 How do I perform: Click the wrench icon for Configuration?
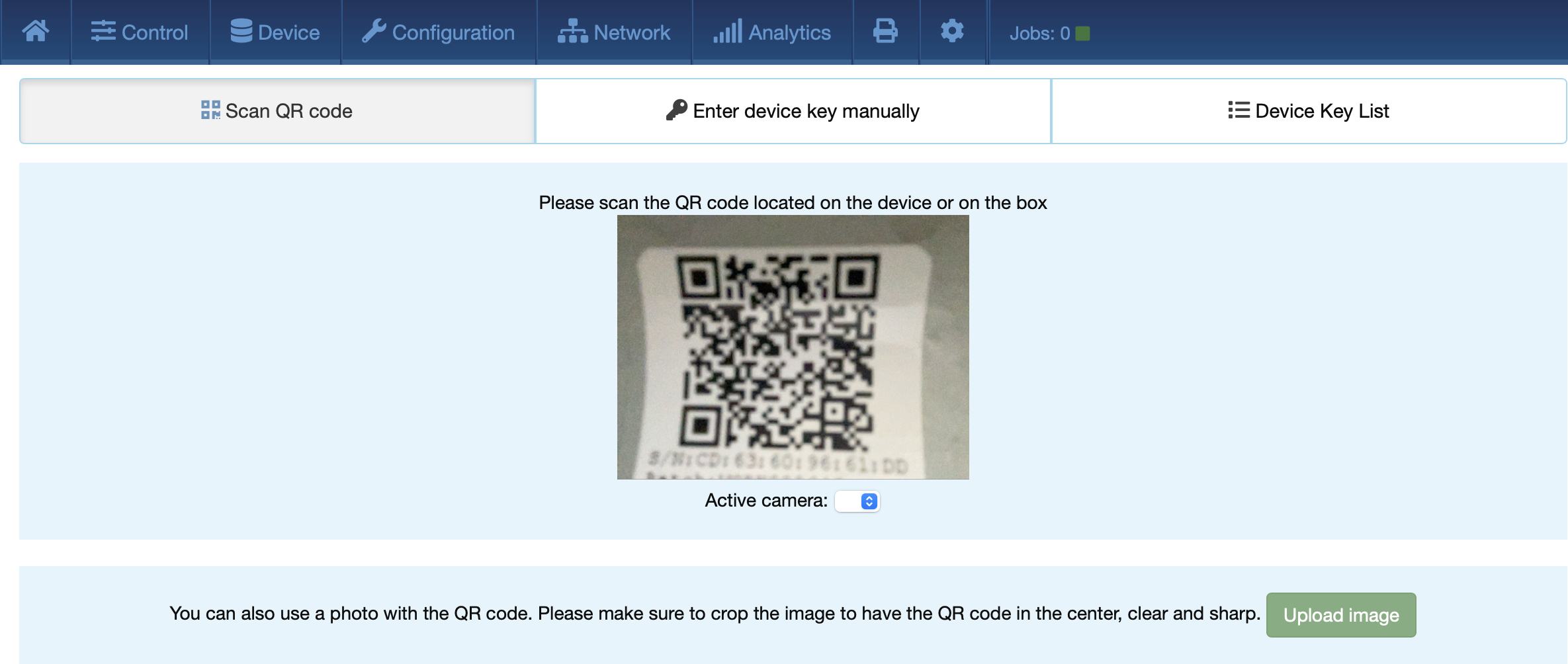(374, 31)
